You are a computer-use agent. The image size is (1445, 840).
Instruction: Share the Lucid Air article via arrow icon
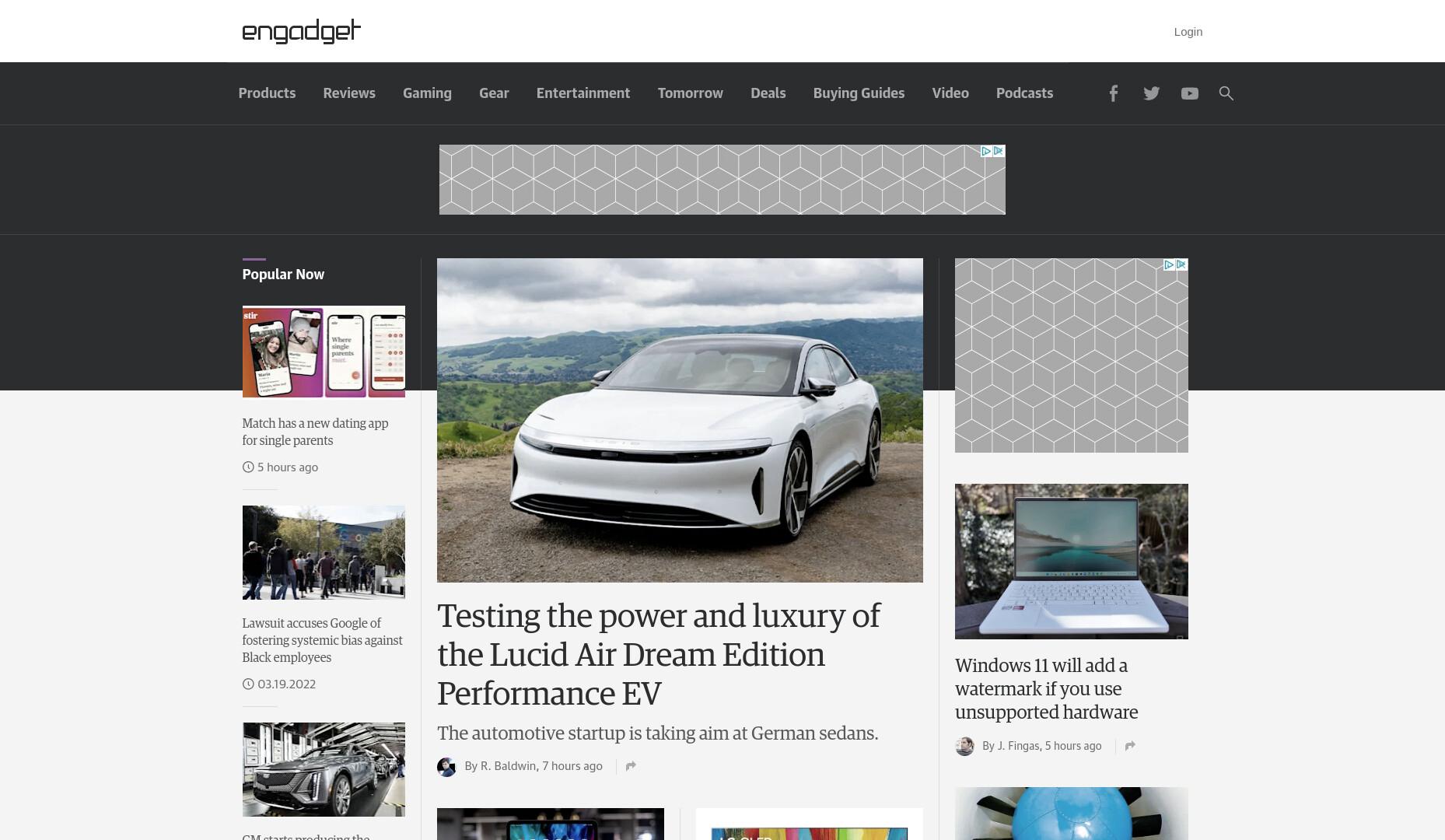pyautogui.click(x=631, y=766)
